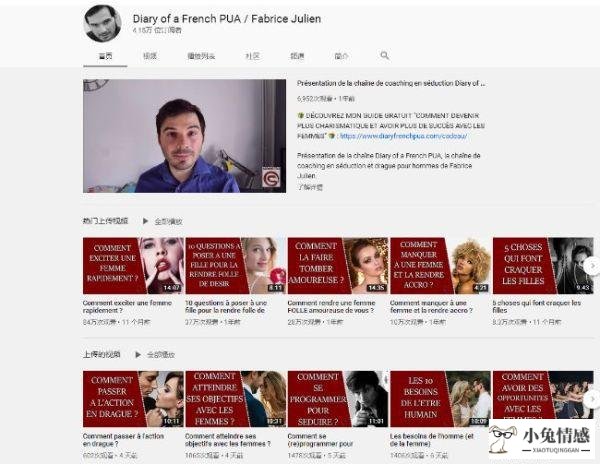The width and height of the screenshot is (600, 464).
Task: Open 'Les 10 besoins de l'être humain' thumbnail
Action: [440, 399]
